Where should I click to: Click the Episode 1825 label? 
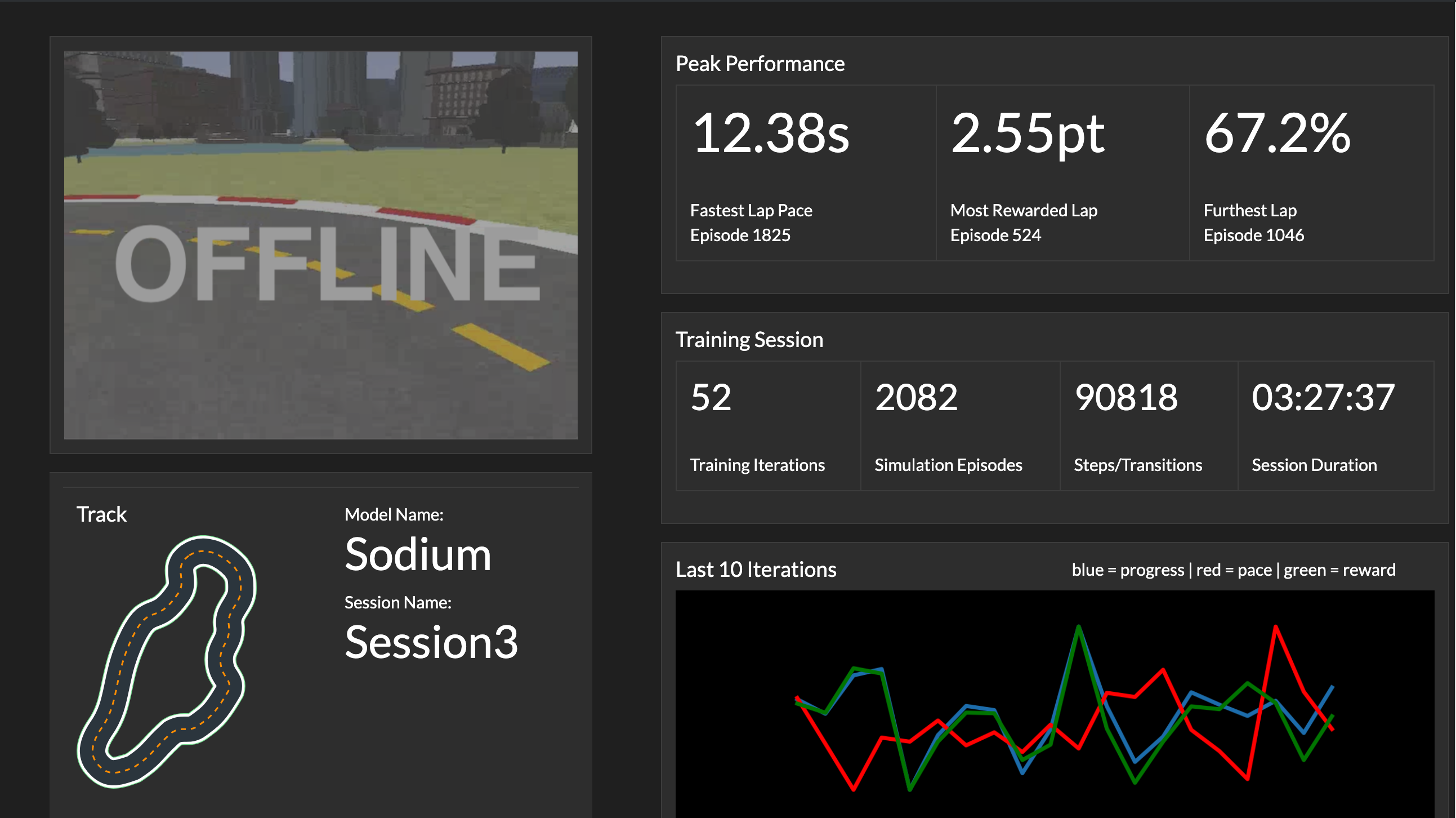pyautogui.click(x=740, y=235)
